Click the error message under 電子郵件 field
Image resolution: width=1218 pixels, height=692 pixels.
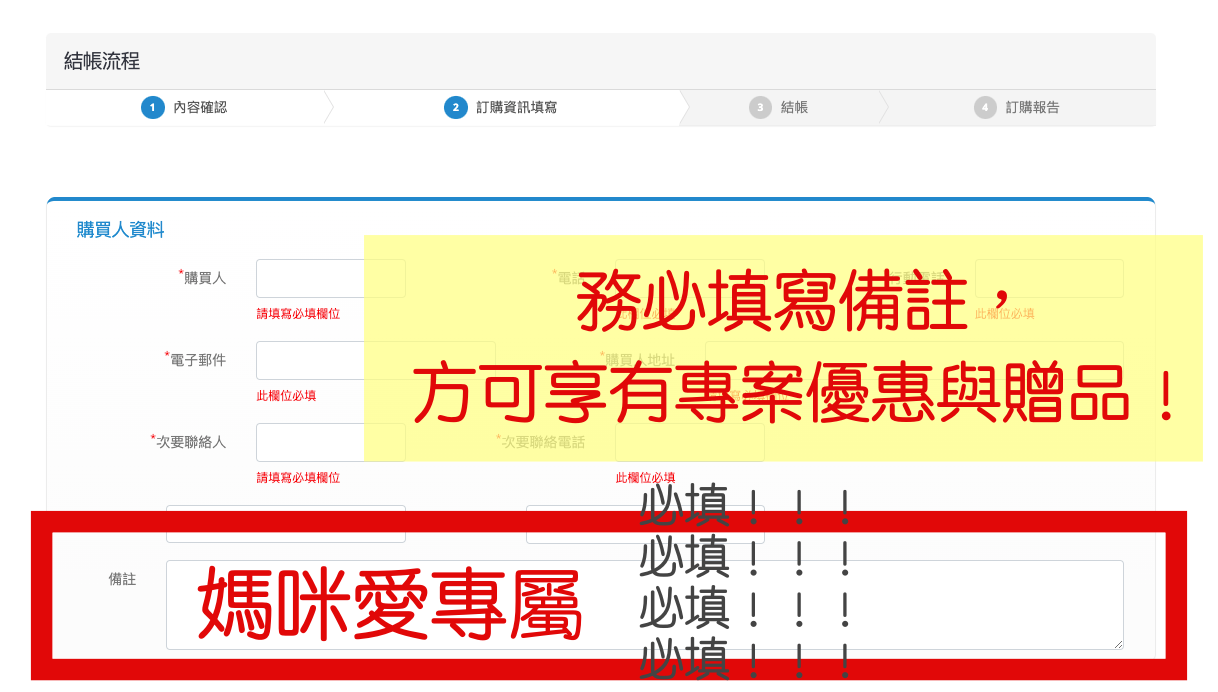coord(286,396)
